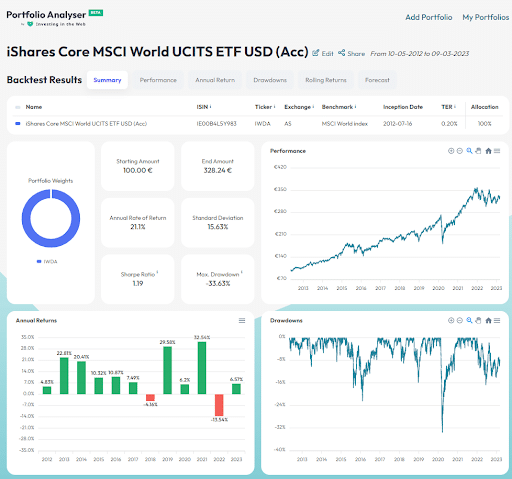Click the 2013 bar labeled 22.81%
The height and width of the screenshot is (479, 512).
click(64, 376)
